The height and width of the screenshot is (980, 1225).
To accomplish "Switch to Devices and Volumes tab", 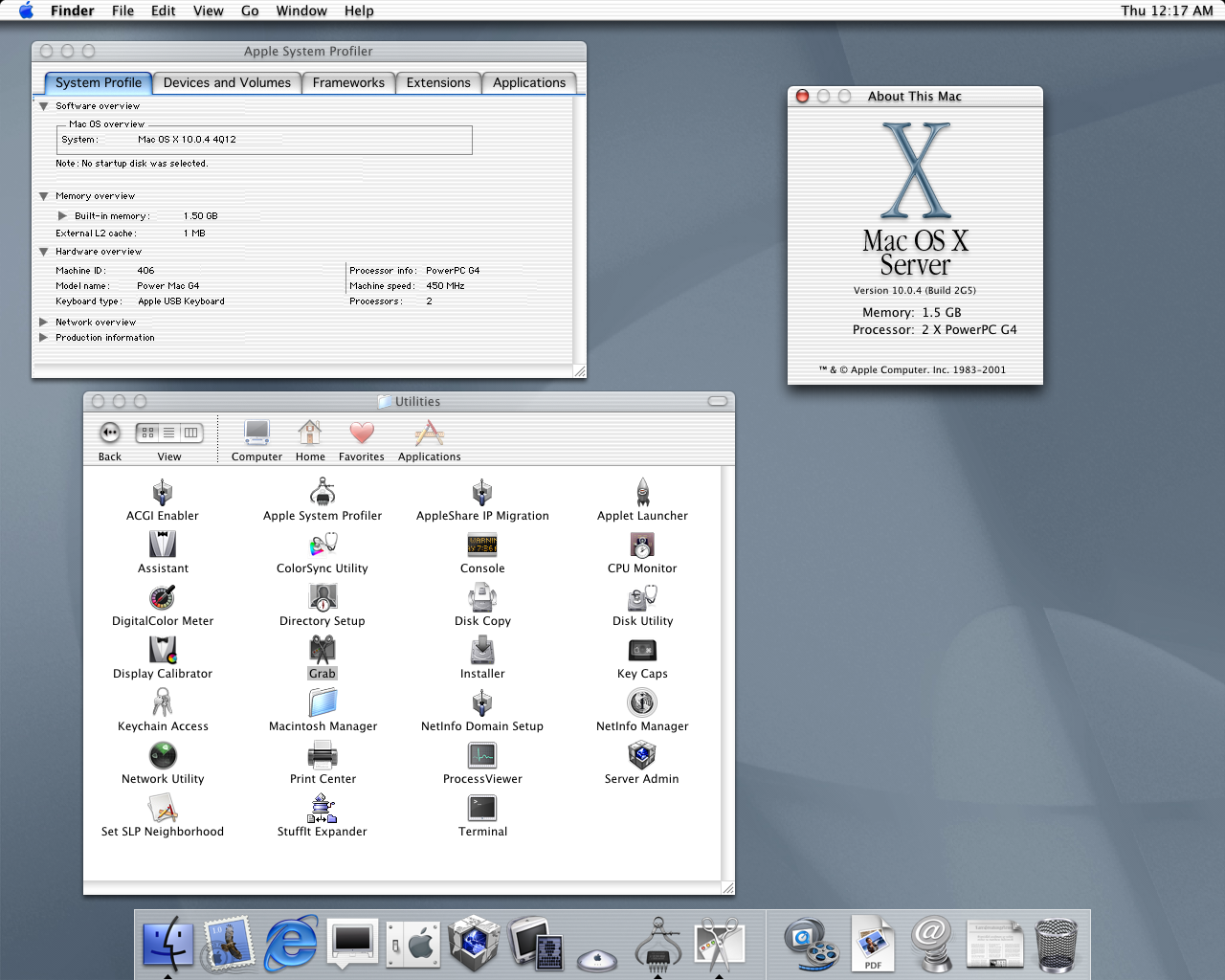I will point(227,83).
